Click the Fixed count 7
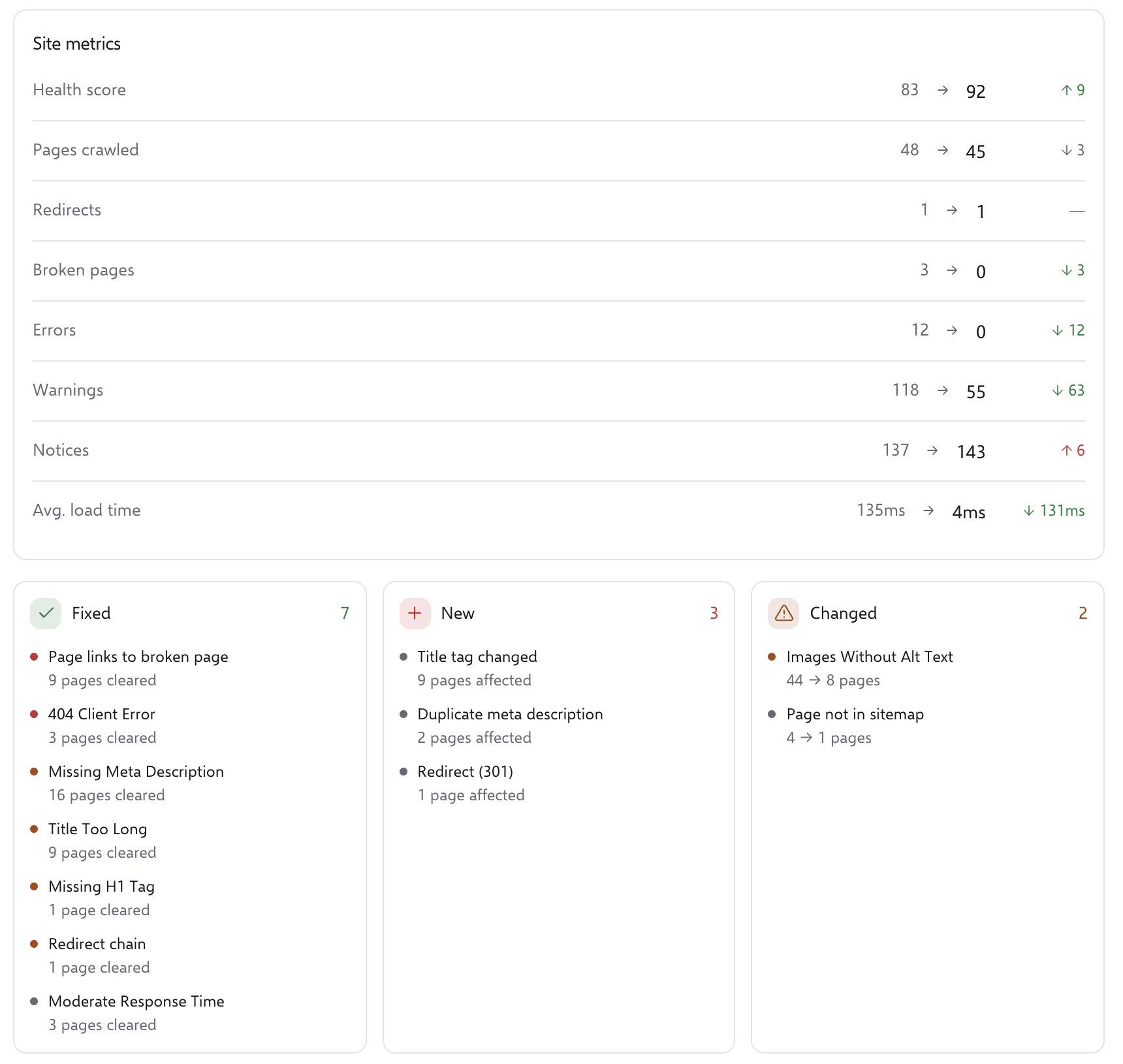The height and width of the screenshot is (1064, 1123). 345,613
